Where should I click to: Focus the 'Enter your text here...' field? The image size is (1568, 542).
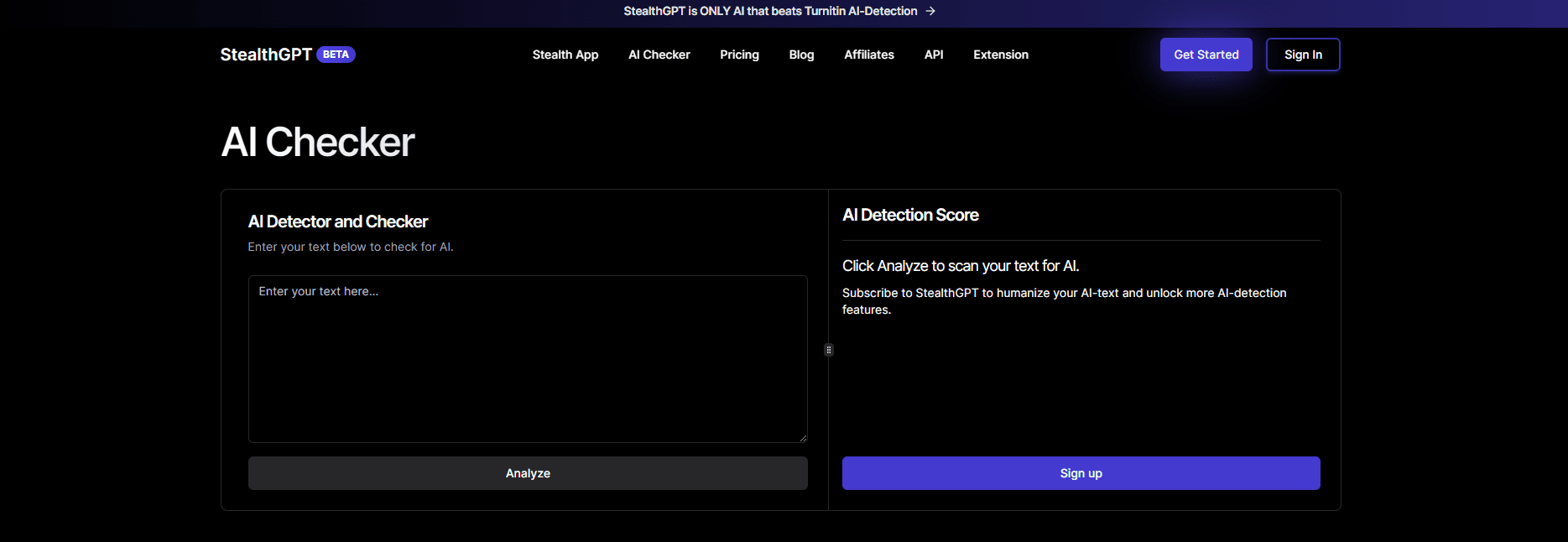[528, 358]
